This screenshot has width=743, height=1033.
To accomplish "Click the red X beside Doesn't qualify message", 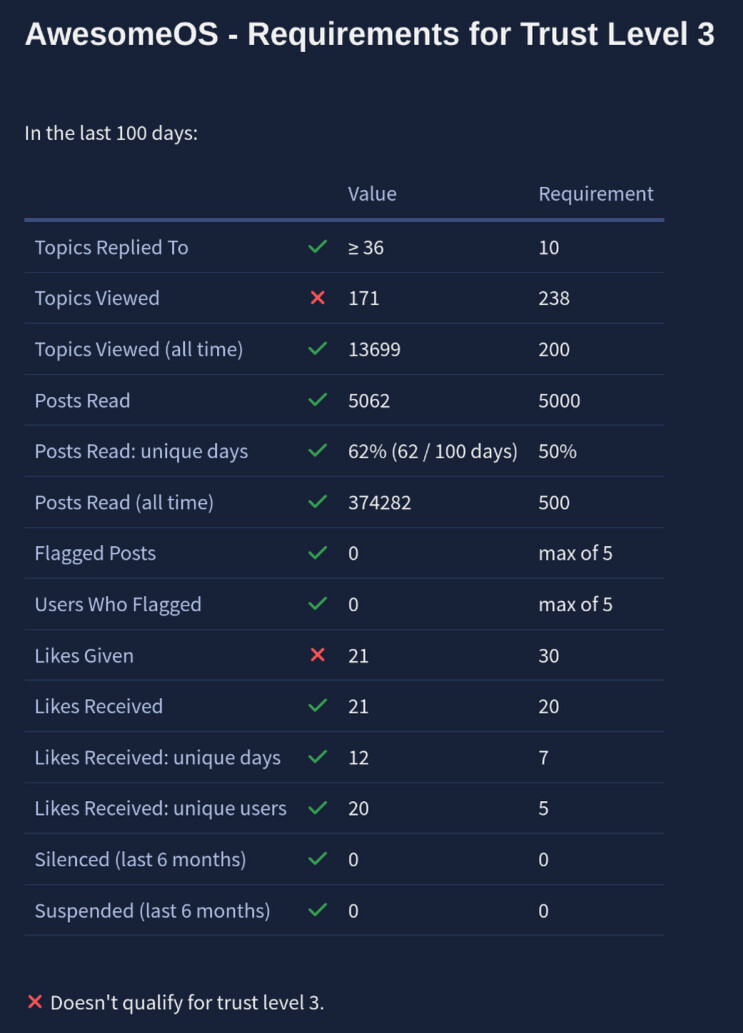I will point(35,1002).
